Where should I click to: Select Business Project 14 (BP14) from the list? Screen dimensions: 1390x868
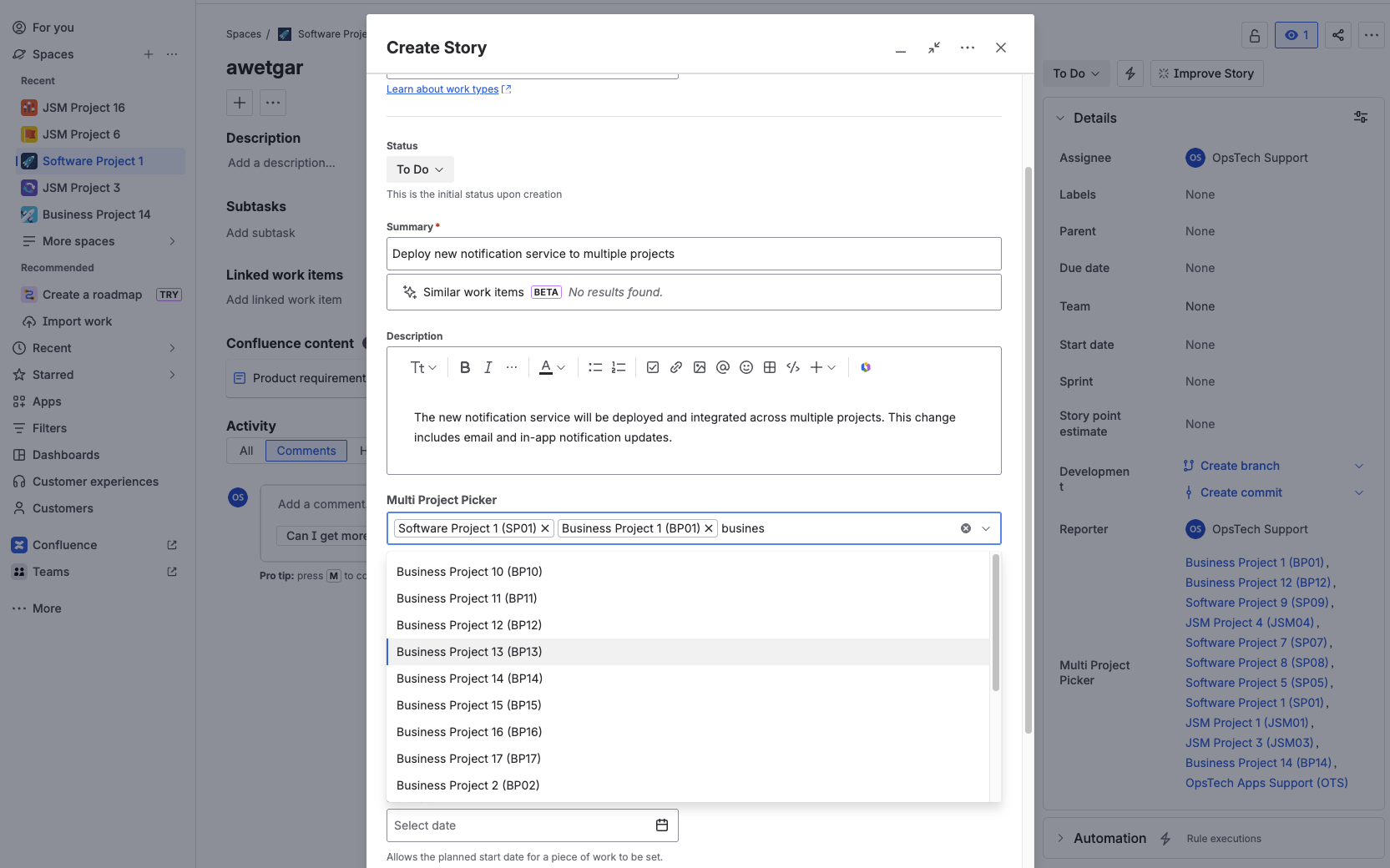(469, 678)
